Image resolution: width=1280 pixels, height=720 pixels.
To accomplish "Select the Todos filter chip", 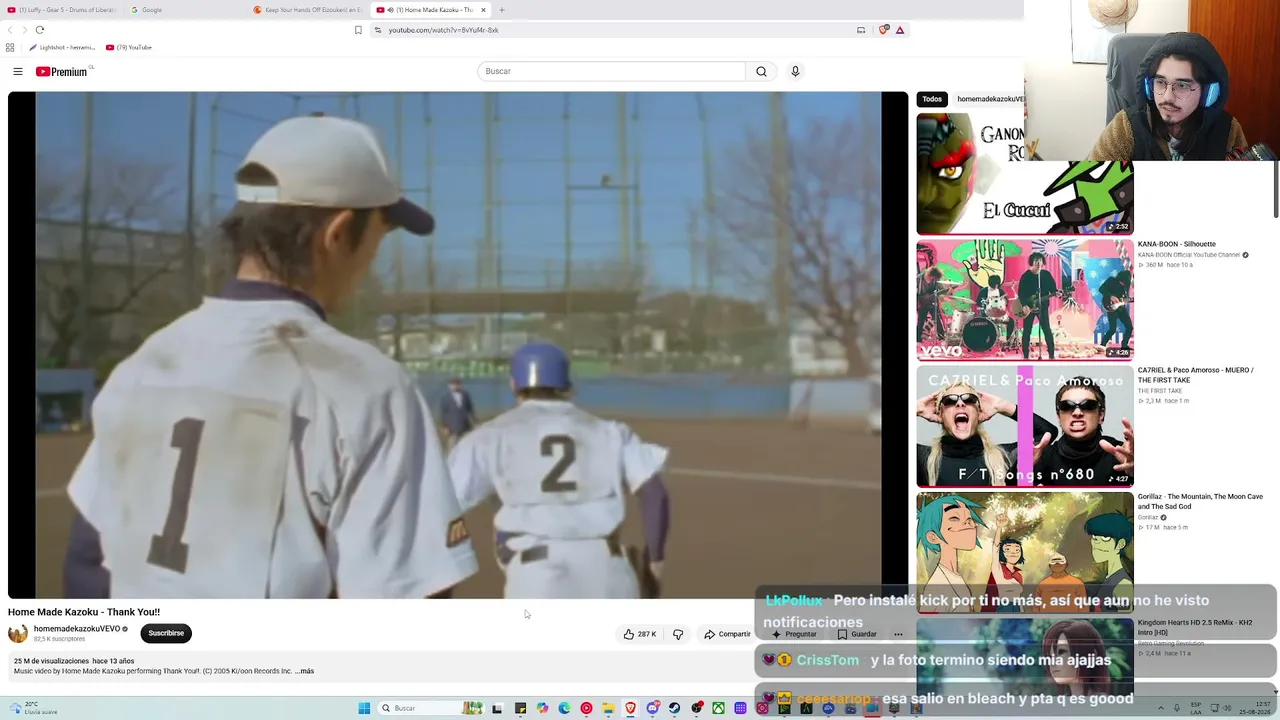I will pos(932,99).
